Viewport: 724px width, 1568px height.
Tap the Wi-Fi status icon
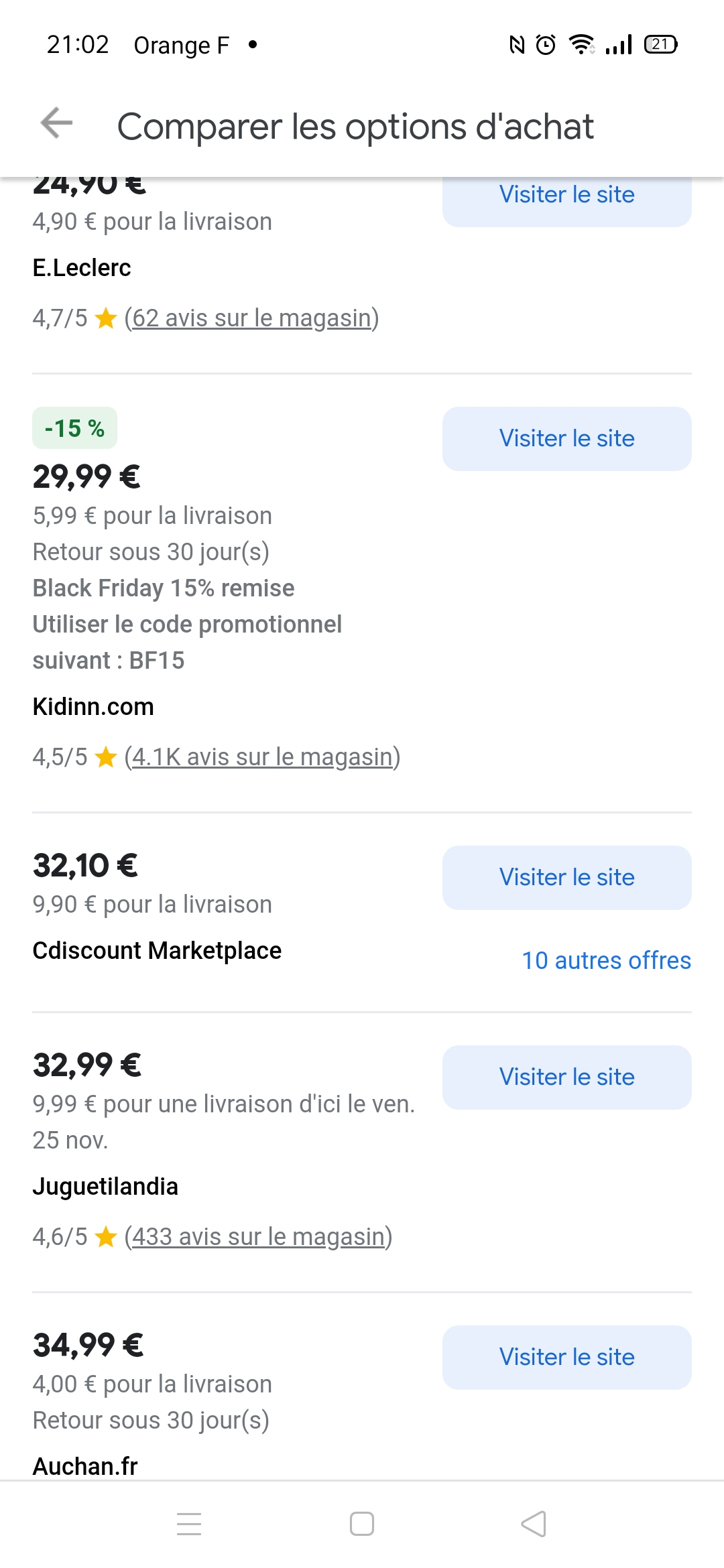click(581, 44)
